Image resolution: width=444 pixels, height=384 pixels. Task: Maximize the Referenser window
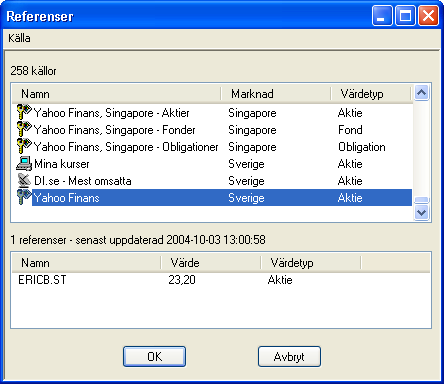coord(405,16)
